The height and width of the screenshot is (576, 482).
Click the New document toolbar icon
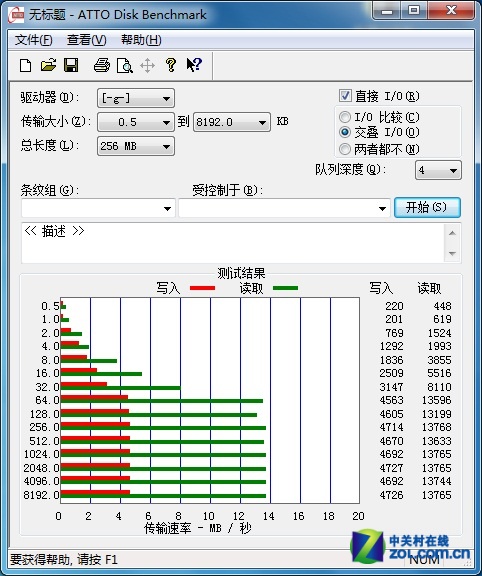(25, 66)
